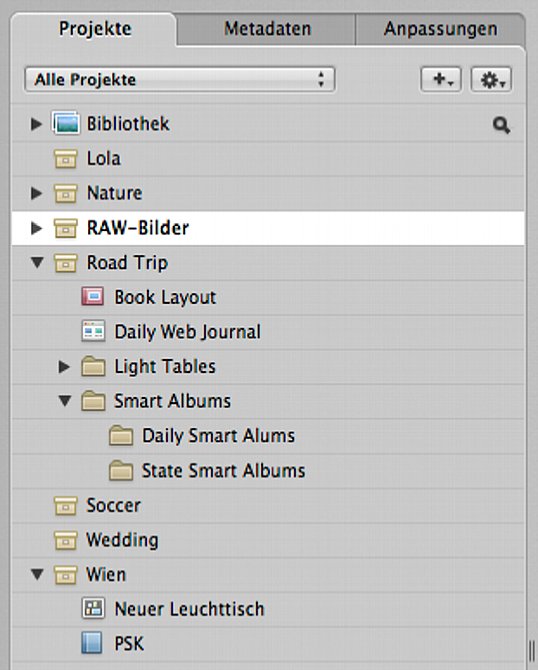Viewport: 538px width, 670px height.
Task: Open the gear action menu button
Action: point(491,79)
